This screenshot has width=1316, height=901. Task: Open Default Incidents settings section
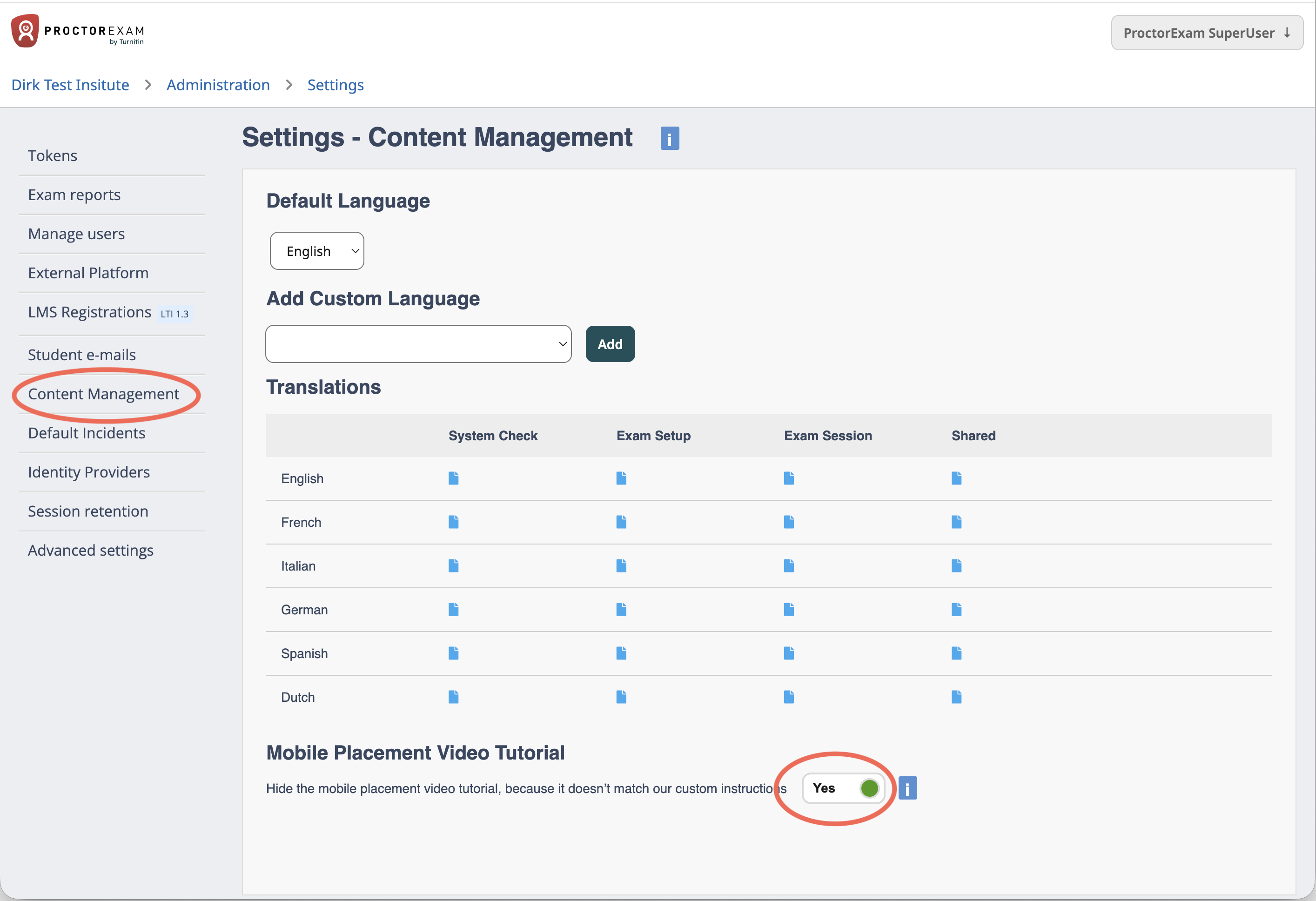(87, 433)
